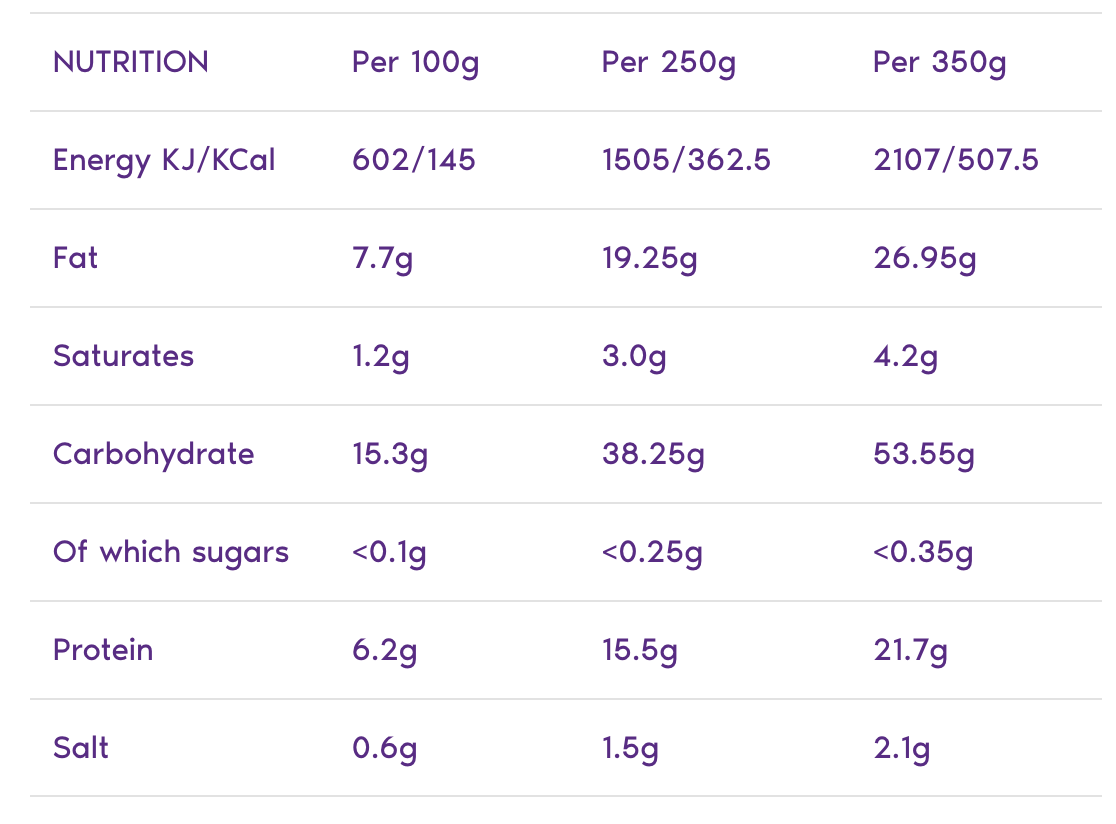This screenshot has height=824, width=1116.
Task: Click the Protein row label
Action: click(103, 650)
